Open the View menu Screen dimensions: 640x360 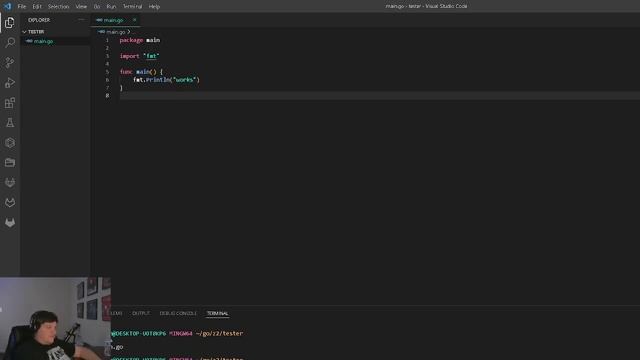click(x=81, y=7)
